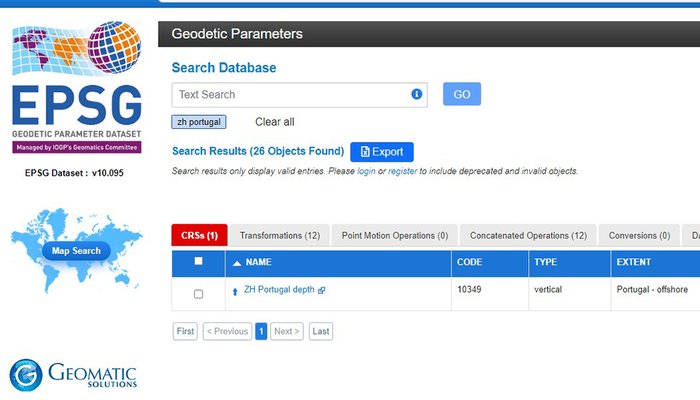This screenshot has width=700, height=400.
Task: Tick the checkbox for ZH Portugal depth row
Action: (x=198, y=294)
